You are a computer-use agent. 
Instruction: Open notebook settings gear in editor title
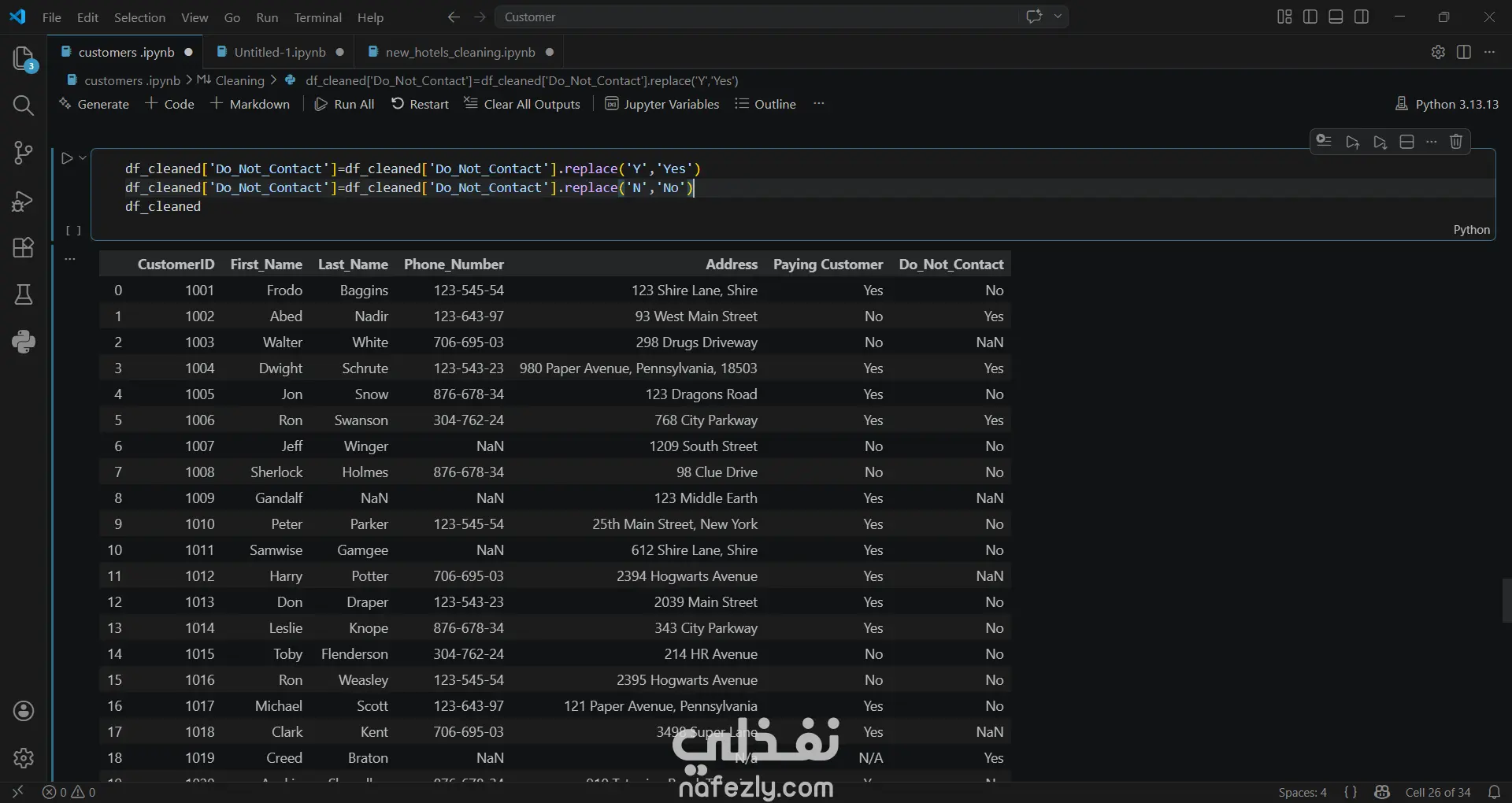tap(1438, 52)
